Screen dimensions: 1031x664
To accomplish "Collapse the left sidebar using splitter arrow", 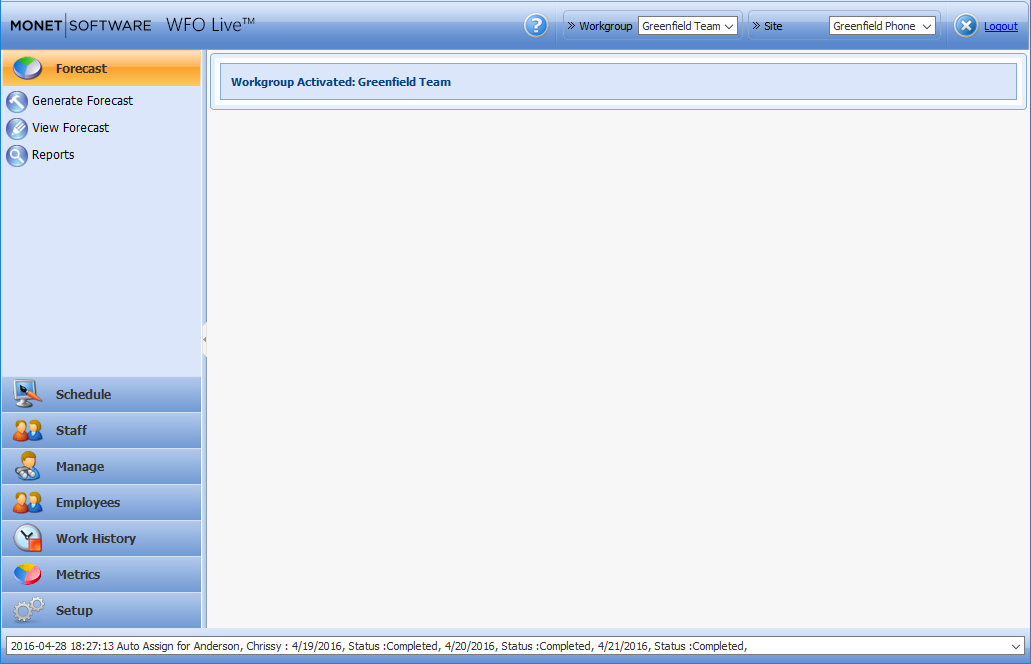I will pyautogui.click(x=204, y=340).
